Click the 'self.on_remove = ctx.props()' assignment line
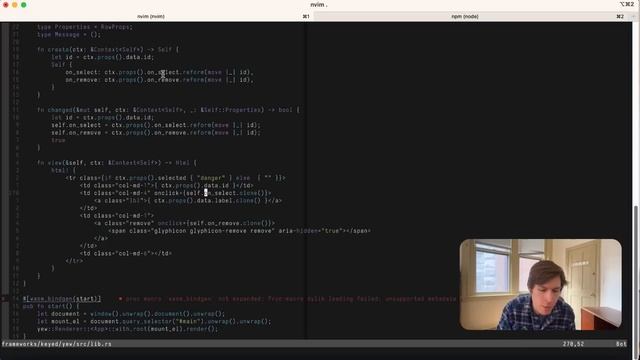640x360 pixels. pos(156,133)
